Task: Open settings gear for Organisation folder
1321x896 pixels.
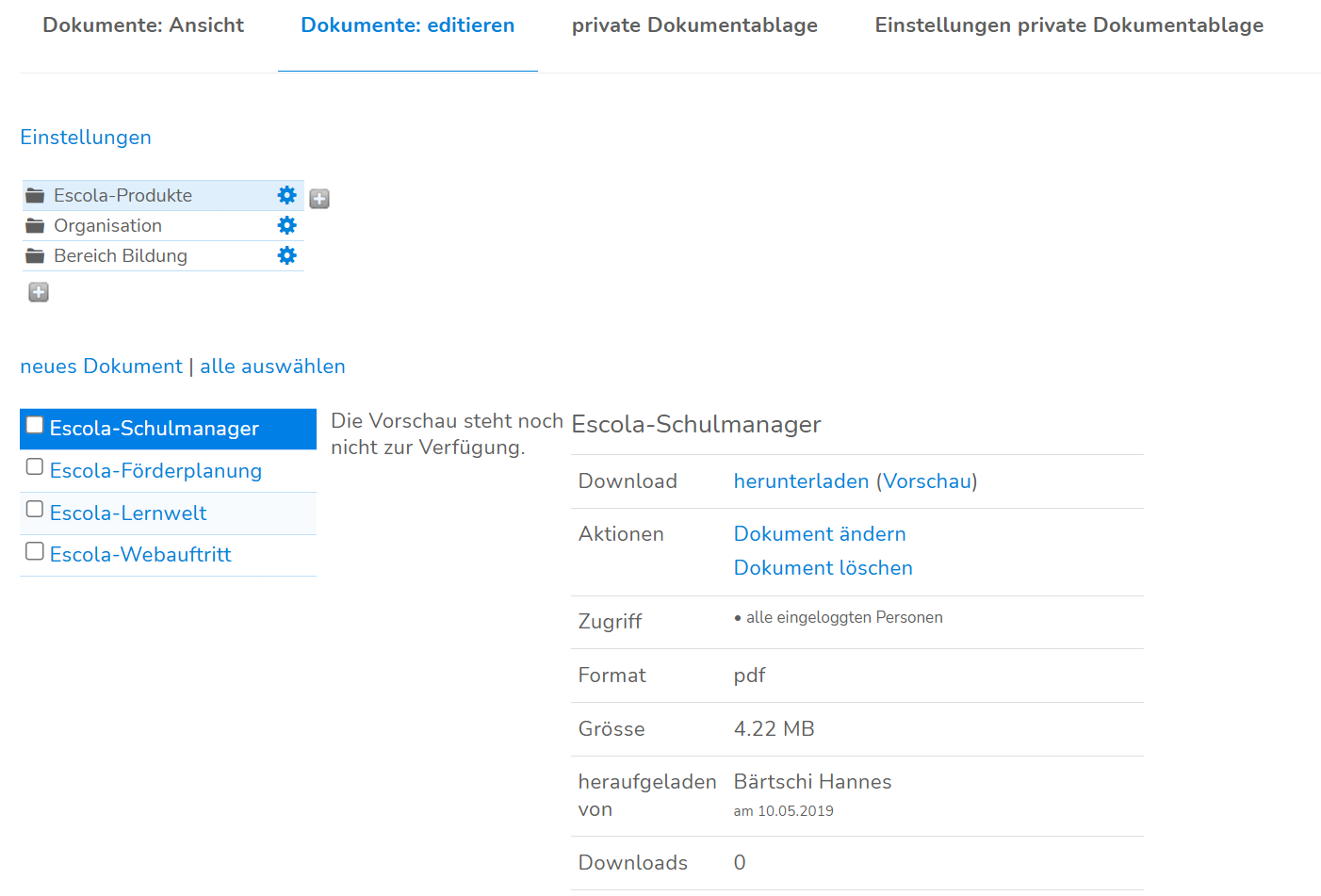Action: [287, 225]
